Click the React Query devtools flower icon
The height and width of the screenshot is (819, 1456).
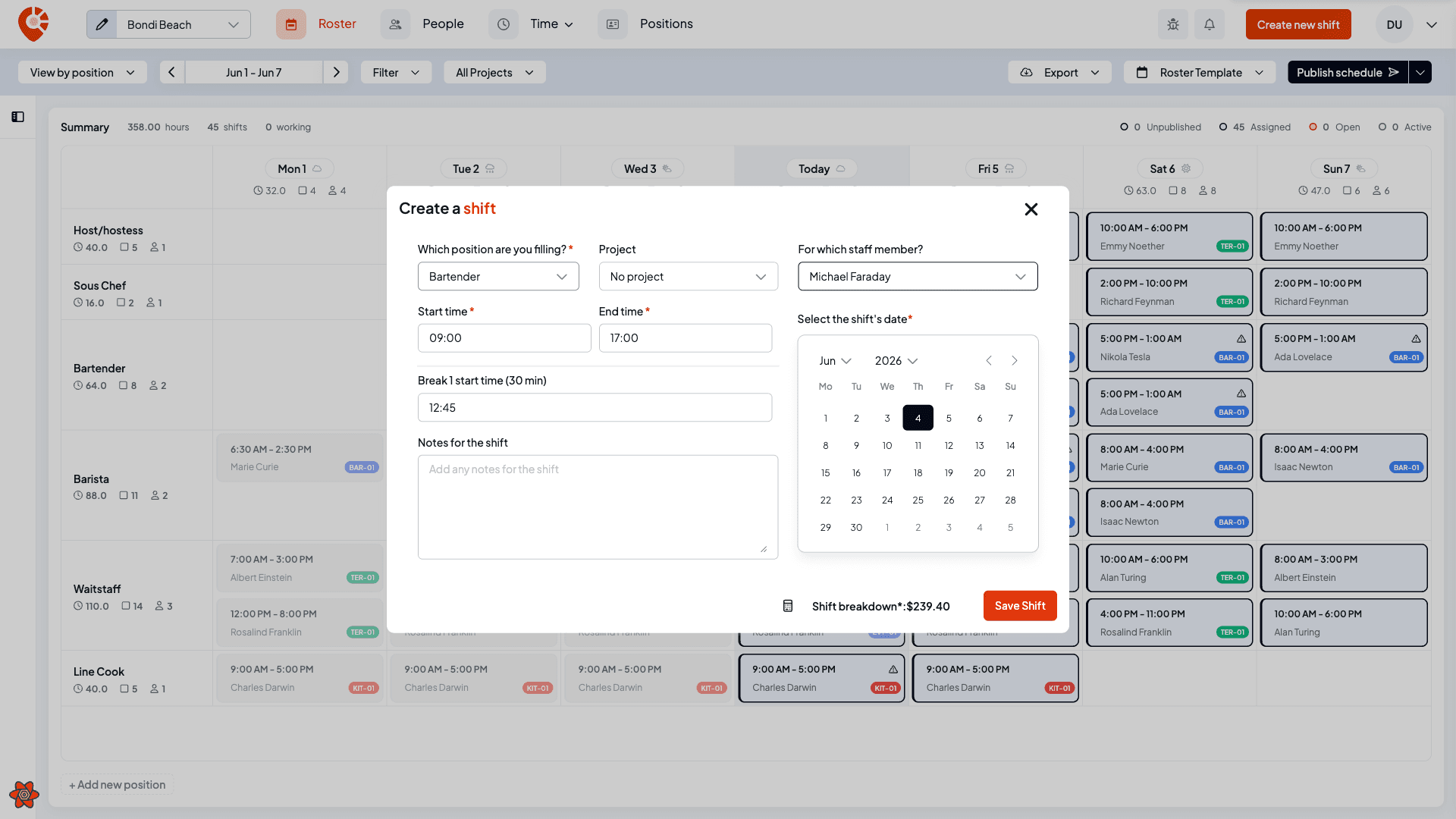point(24,795)
